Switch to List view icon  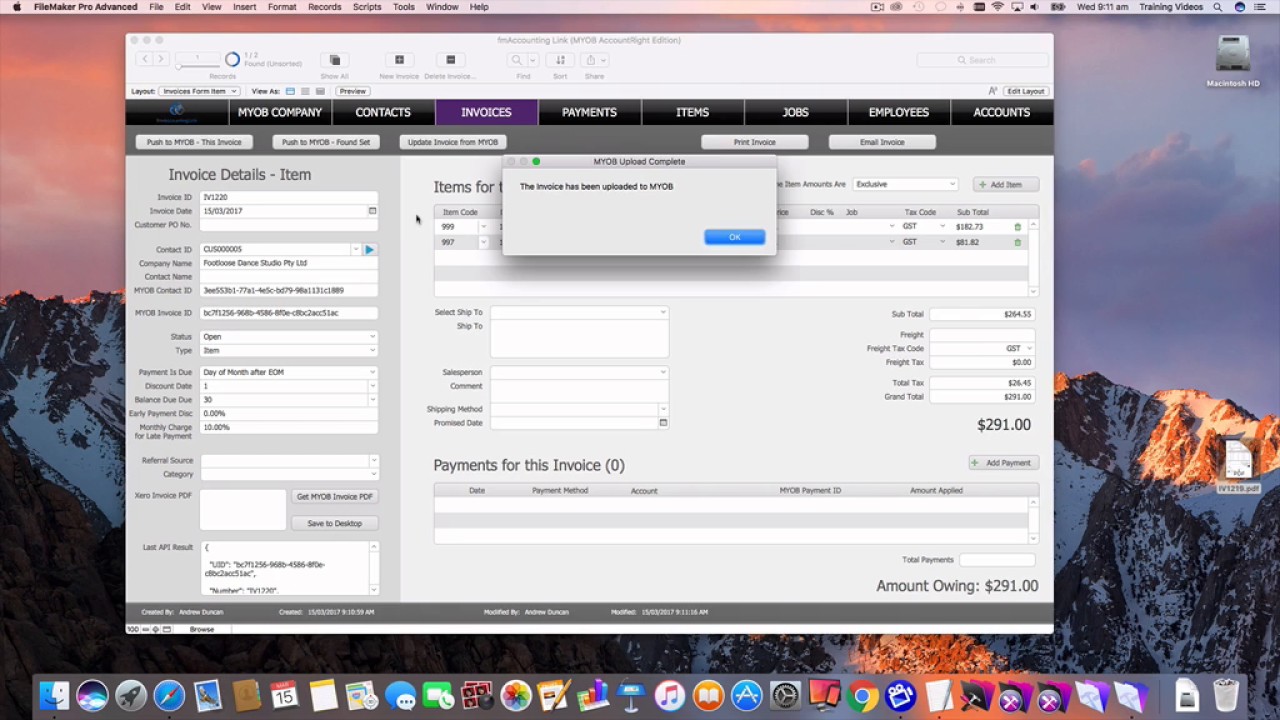305,91
